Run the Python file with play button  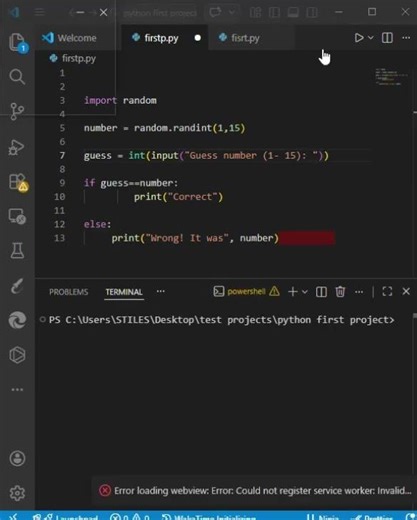359,38
